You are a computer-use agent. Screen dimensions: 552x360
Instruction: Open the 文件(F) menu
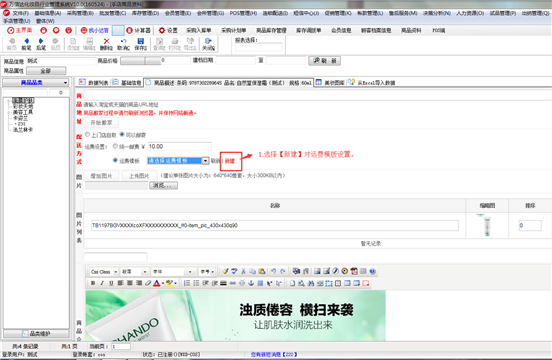20,13
